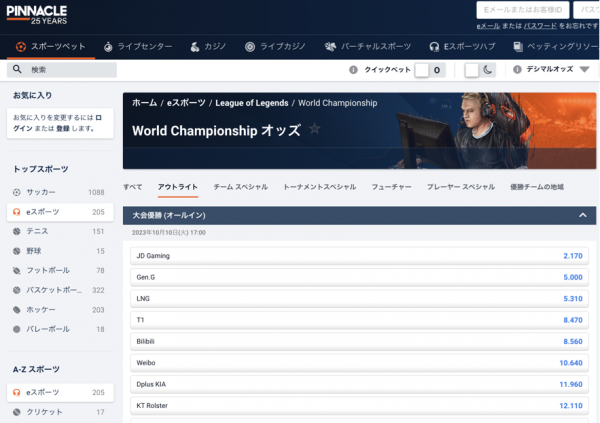Click the League of Legends breadcrumb link

pyautogui.click(x=252, y=103)
